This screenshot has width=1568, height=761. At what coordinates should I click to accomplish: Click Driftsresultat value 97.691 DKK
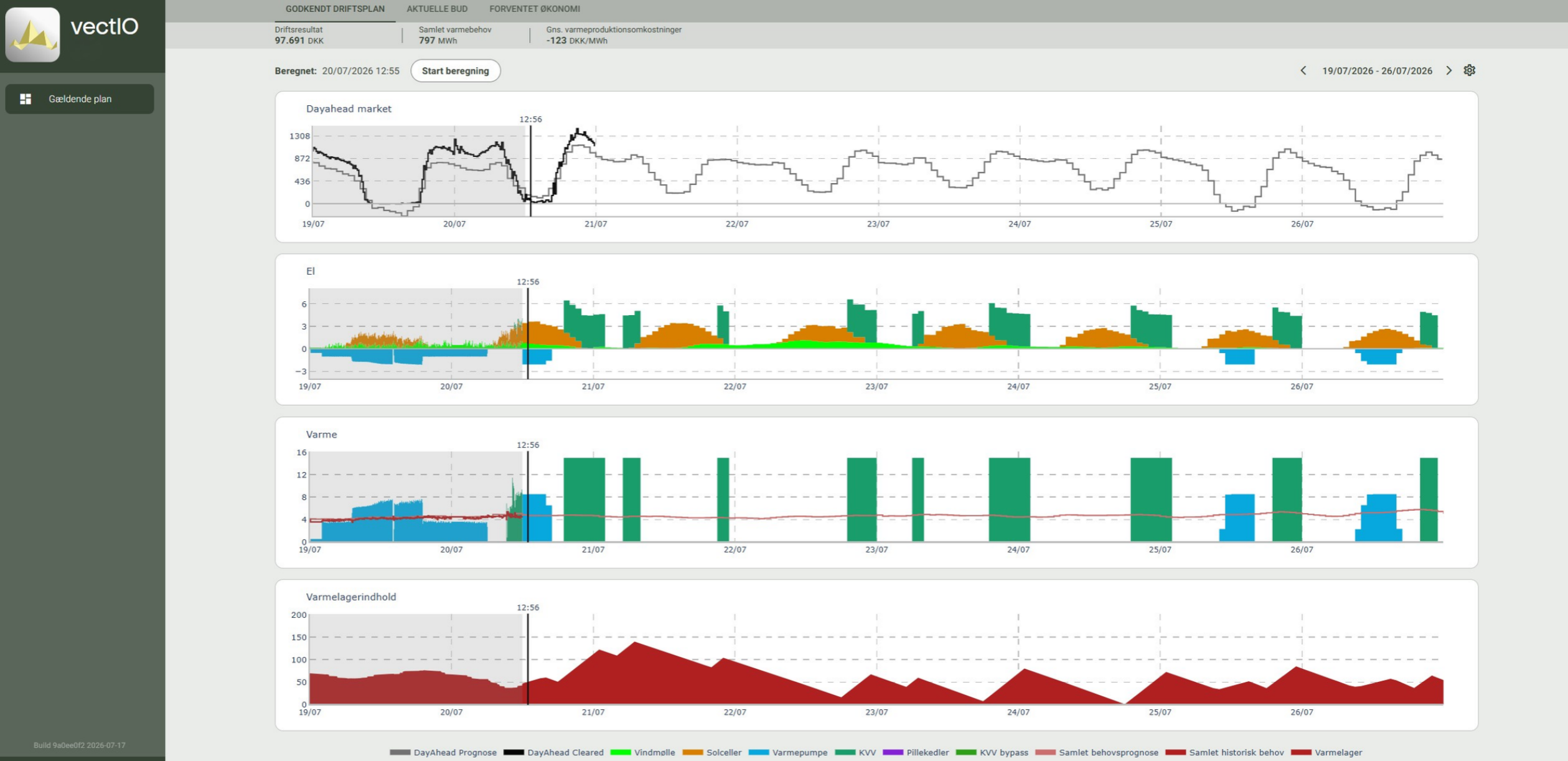click(299, 40)
